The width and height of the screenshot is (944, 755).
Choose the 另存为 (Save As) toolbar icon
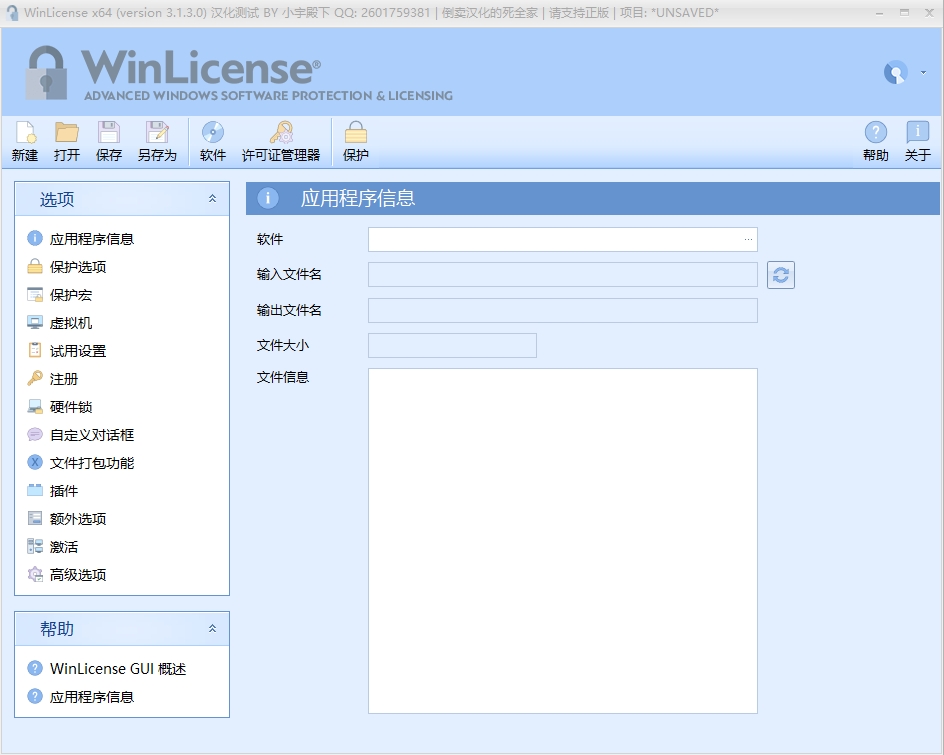(157, 142)
